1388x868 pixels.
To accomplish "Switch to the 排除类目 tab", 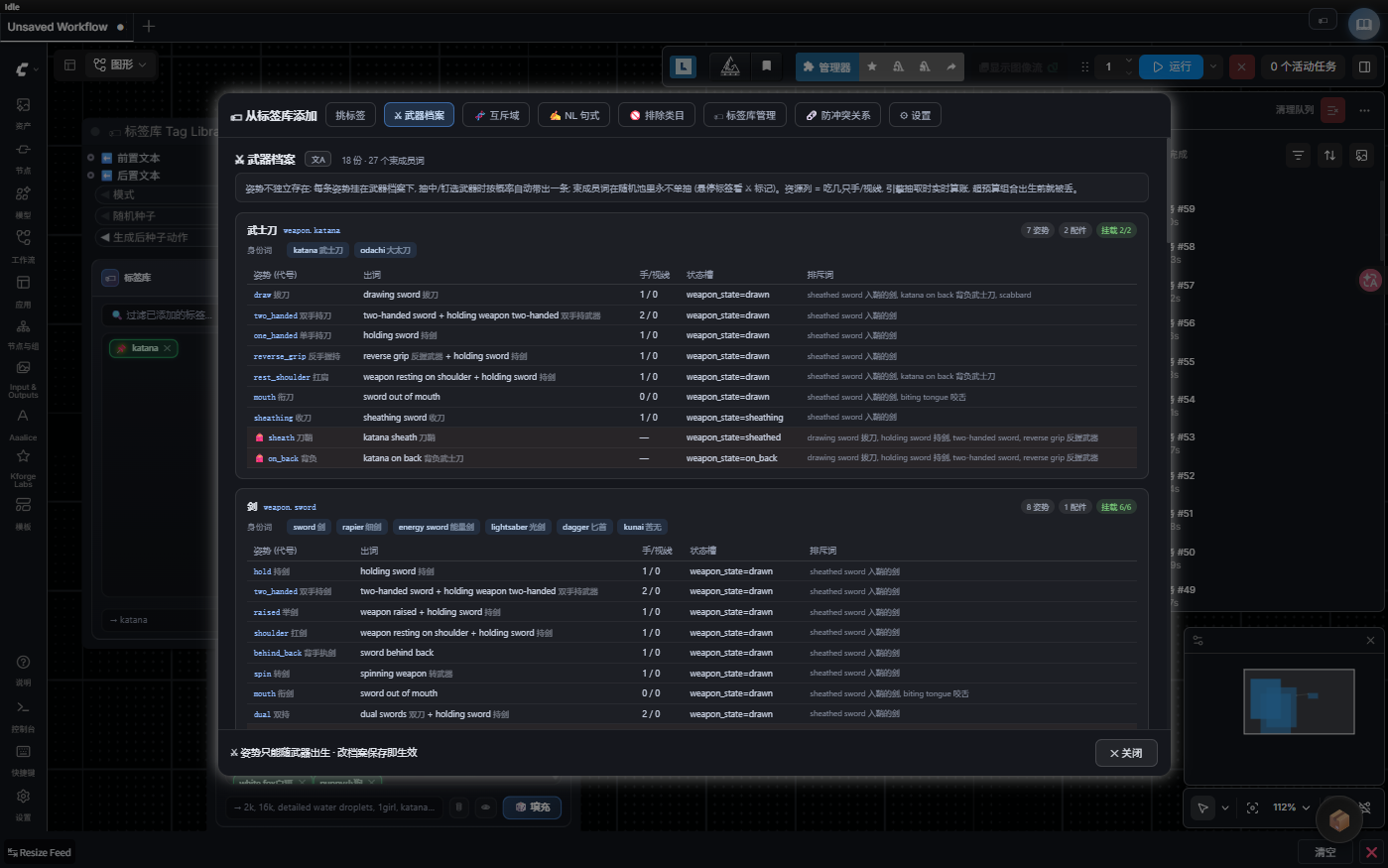I will pyautogui.click(x=657, y=115).
